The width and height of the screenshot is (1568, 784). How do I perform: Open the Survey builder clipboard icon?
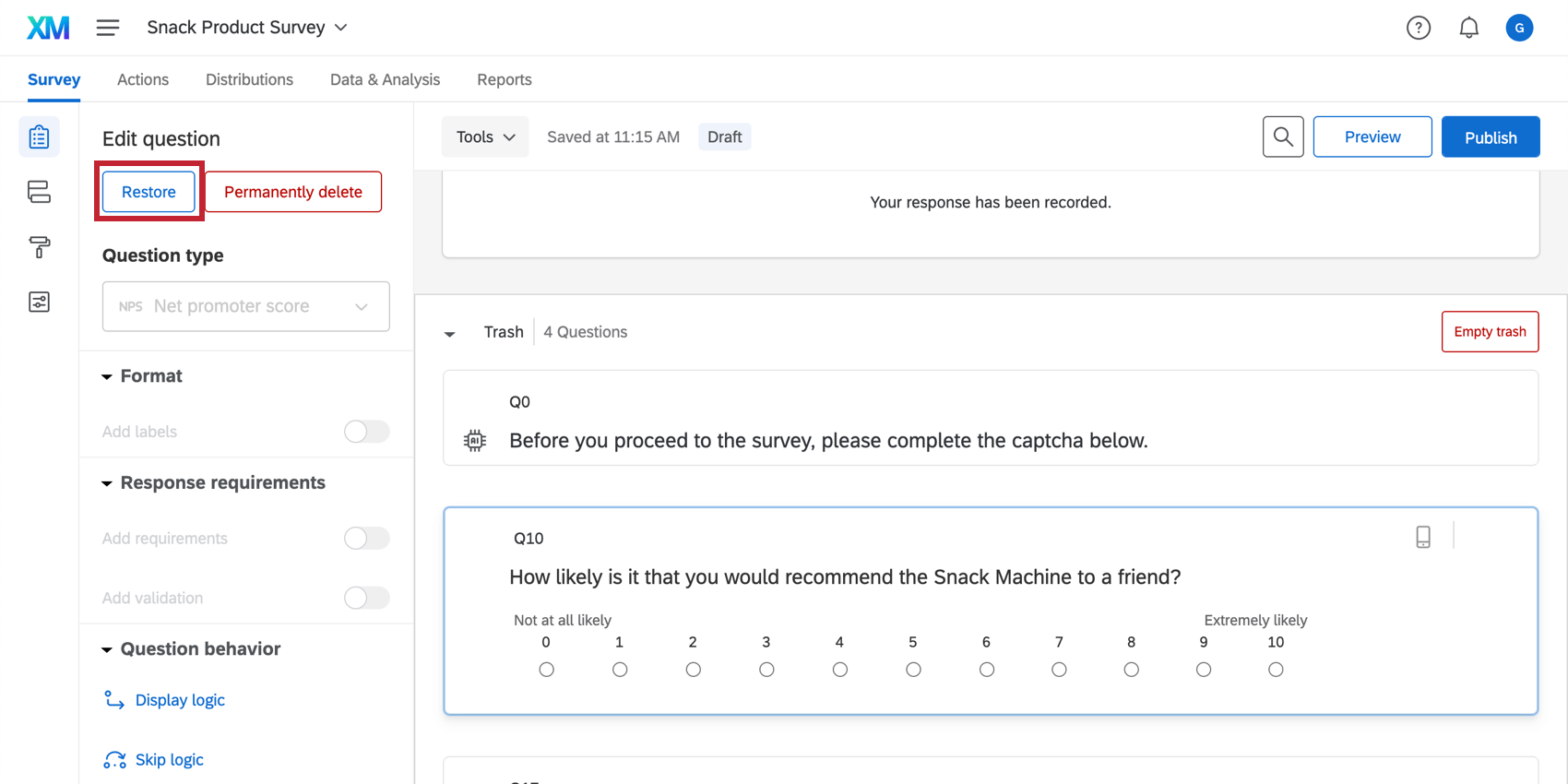coord(39,137)
